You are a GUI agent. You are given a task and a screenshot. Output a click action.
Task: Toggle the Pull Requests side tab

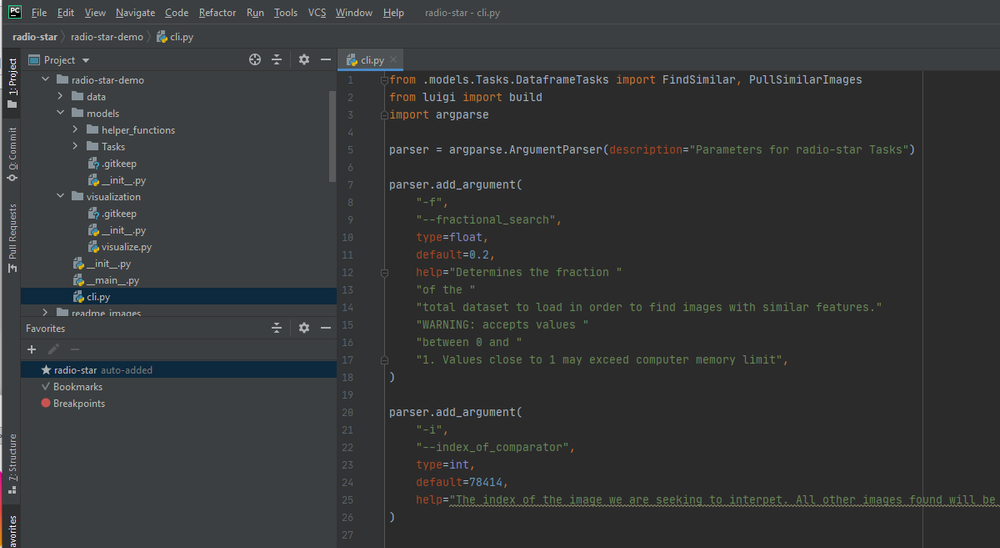click(11, 238)
